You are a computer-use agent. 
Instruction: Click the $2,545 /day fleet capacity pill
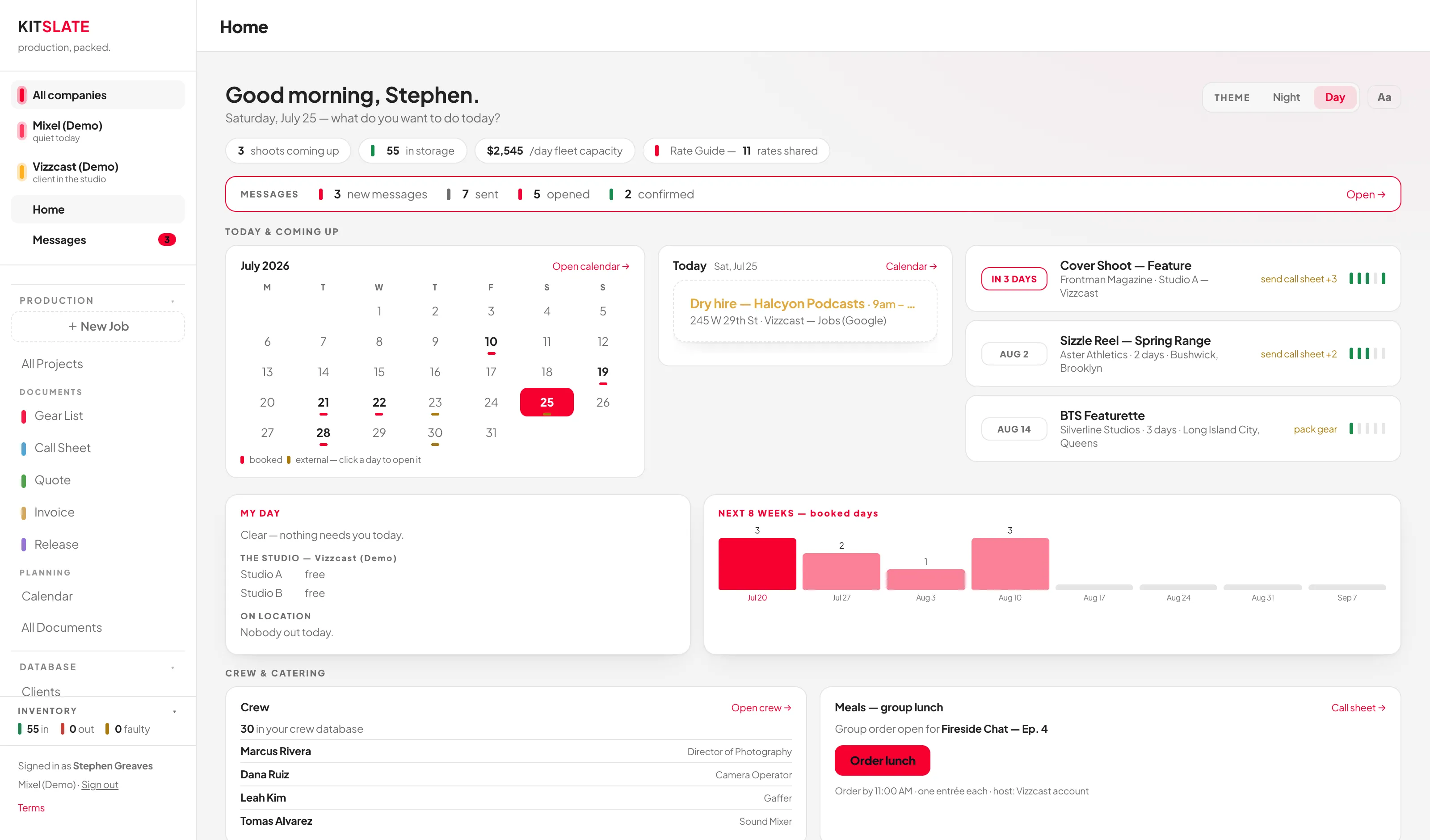tap(555, 151)
